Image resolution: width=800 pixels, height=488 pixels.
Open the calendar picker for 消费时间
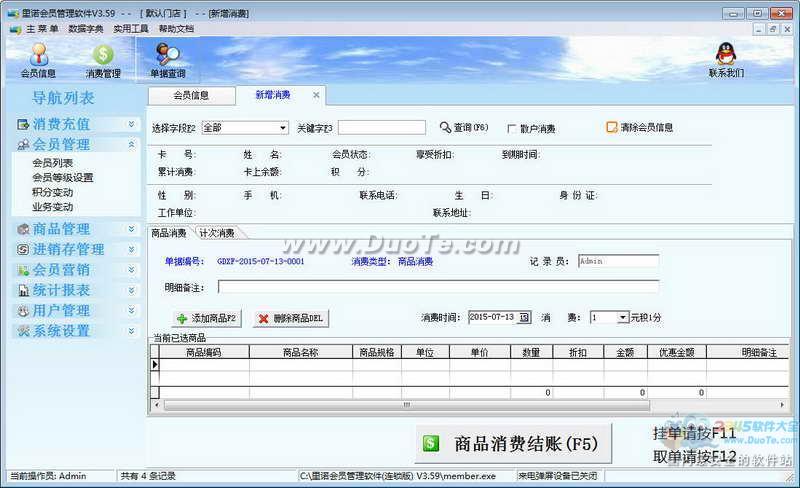pyautogui.click(x=524, y=318)
